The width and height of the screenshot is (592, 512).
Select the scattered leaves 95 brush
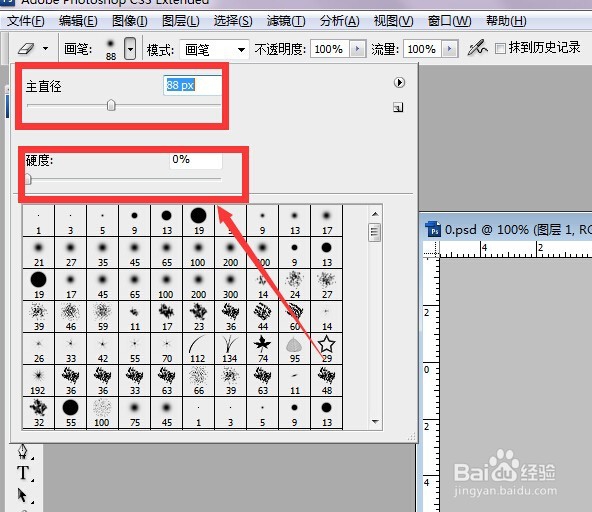[294, 349]
